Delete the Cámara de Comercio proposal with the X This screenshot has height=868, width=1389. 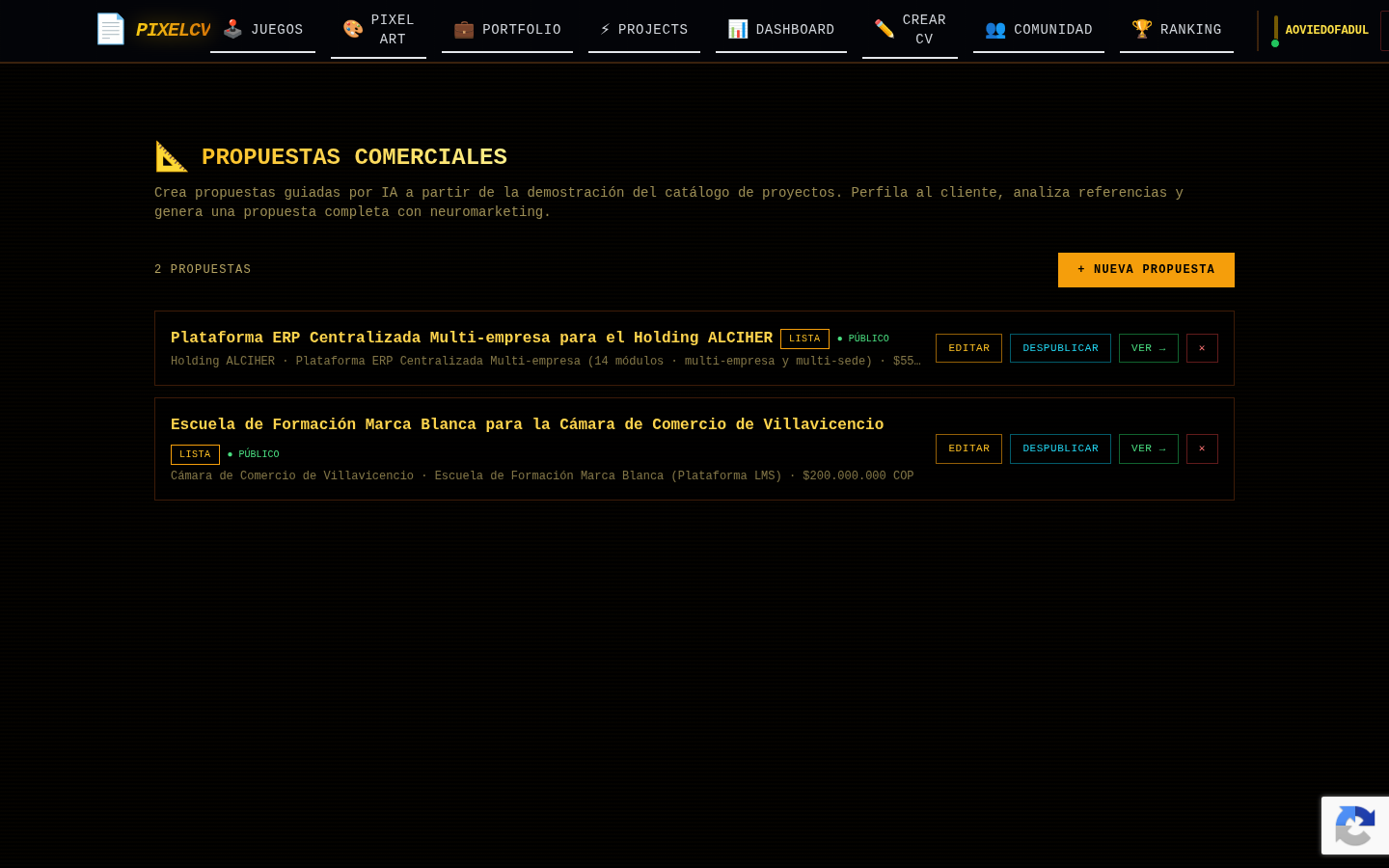click(1202, 448)
